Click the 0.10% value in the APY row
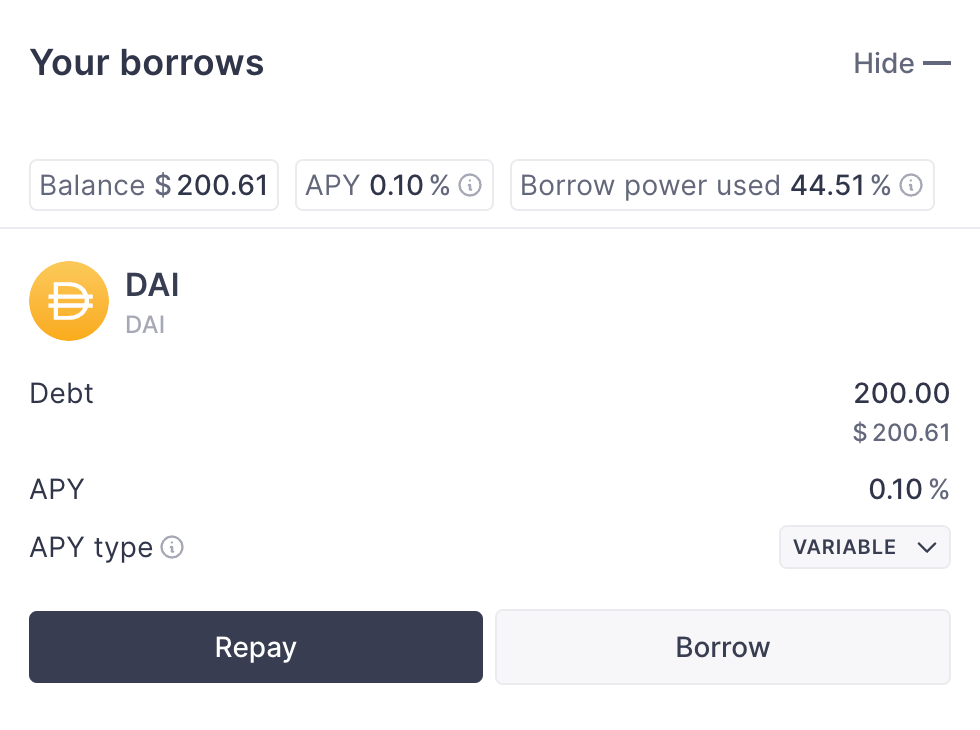The image size is (980, 730). 908,490
